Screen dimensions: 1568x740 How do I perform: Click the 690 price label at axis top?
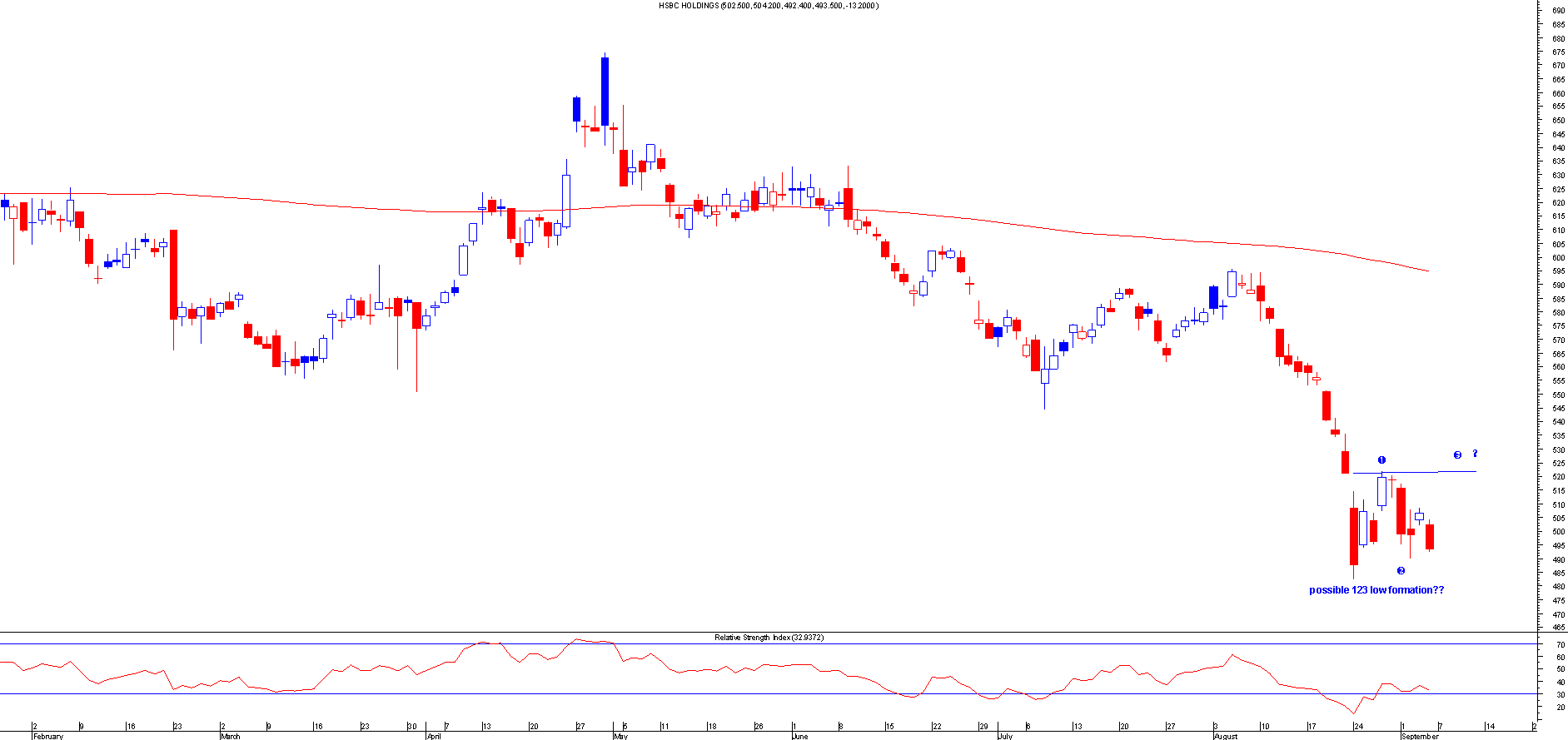click(x=1557, y=11)
